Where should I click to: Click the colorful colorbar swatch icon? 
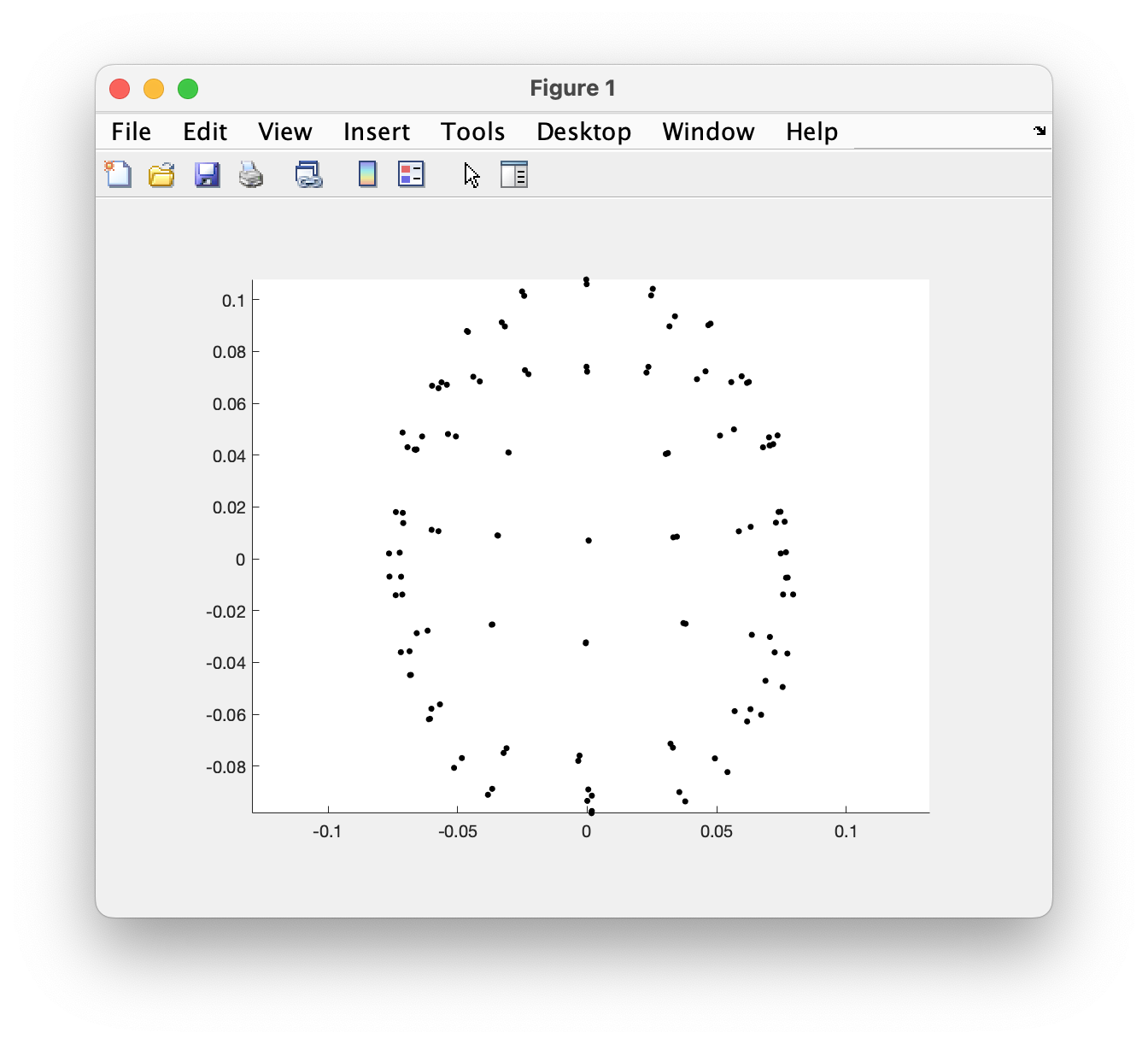click(366, 173)
